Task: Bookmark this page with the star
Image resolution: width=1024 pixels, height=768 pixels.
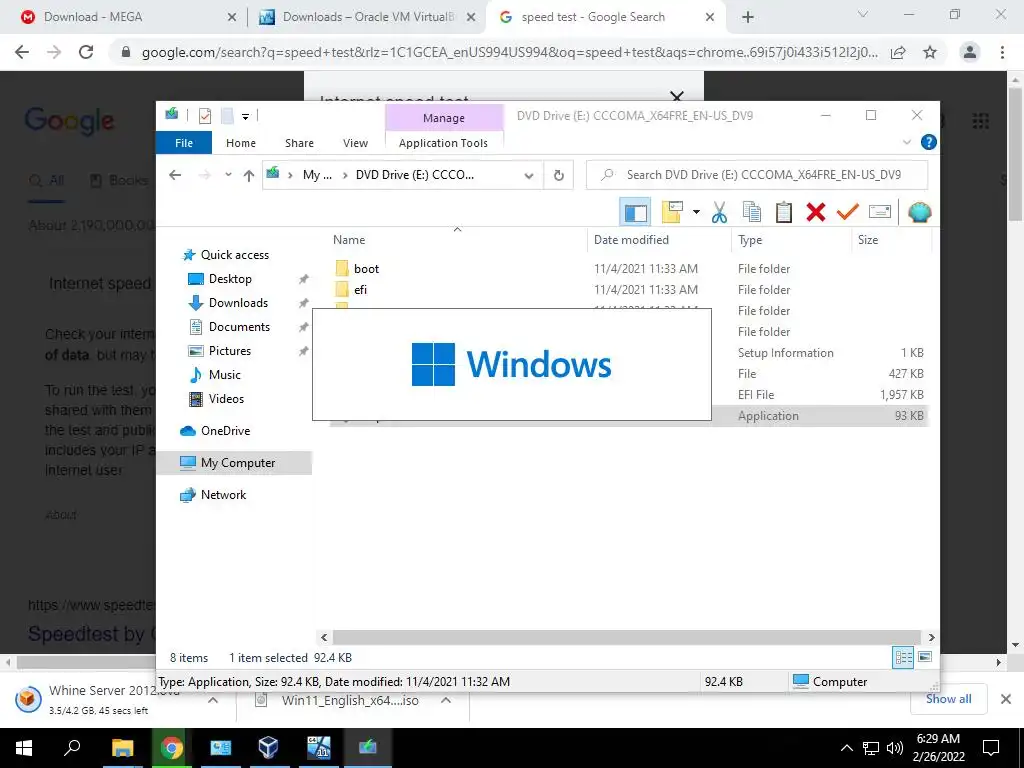Action: 930,52
